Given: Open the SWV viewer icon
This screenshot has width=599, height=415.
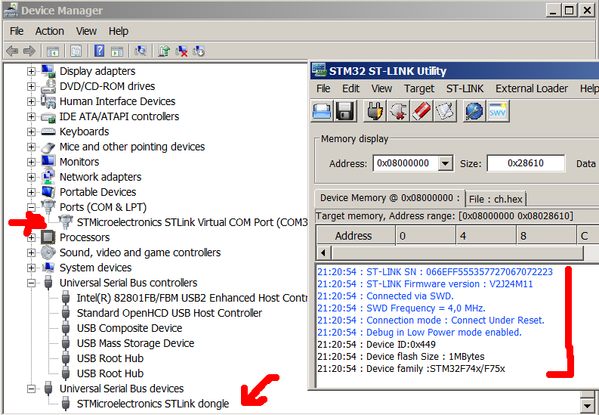Looking at the screenshot, I should pos(498,112).
